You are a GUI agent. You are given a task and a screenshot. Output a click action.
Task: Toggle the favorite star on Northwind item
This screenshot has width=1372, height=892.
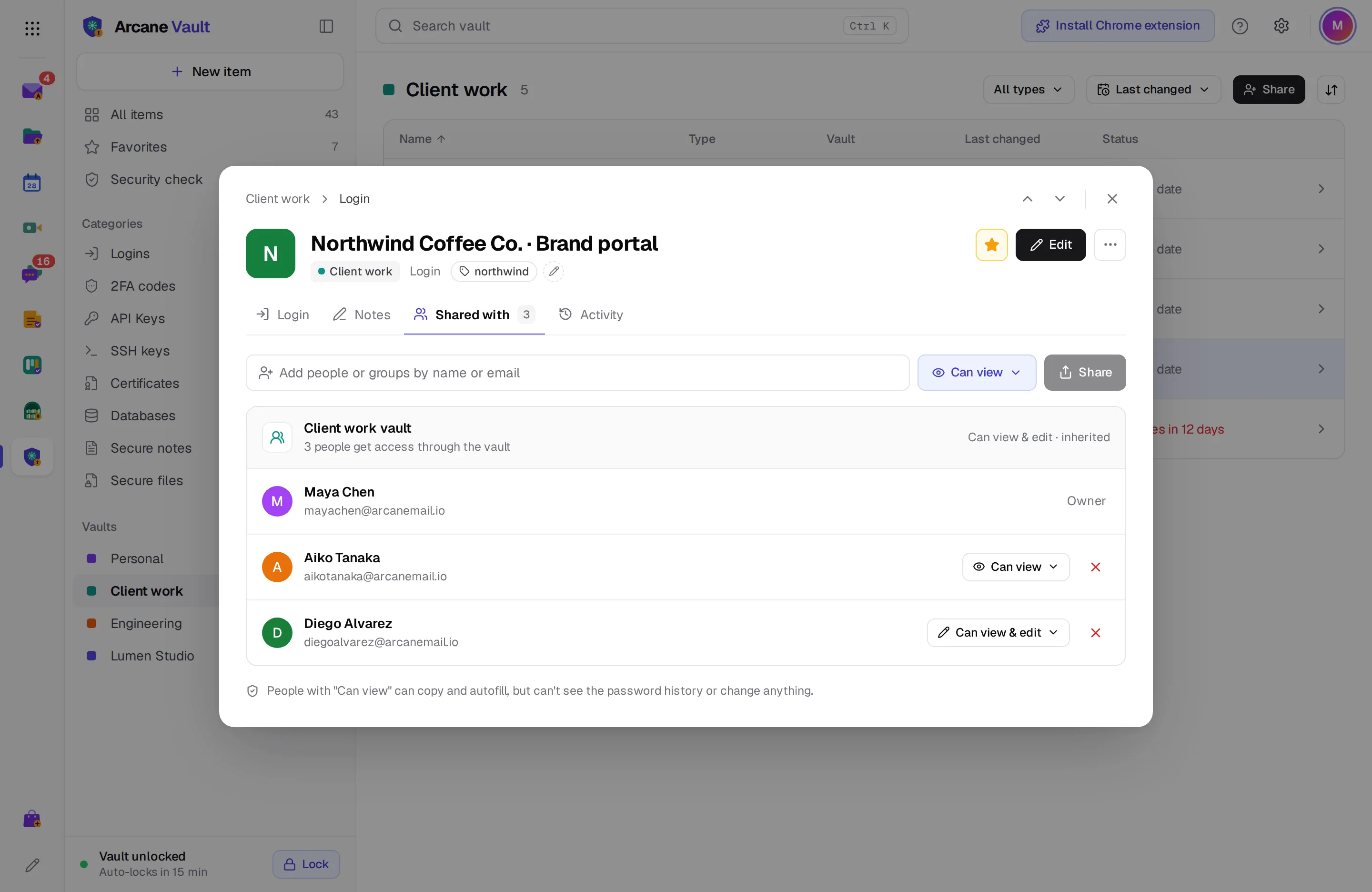pos(991,245)
